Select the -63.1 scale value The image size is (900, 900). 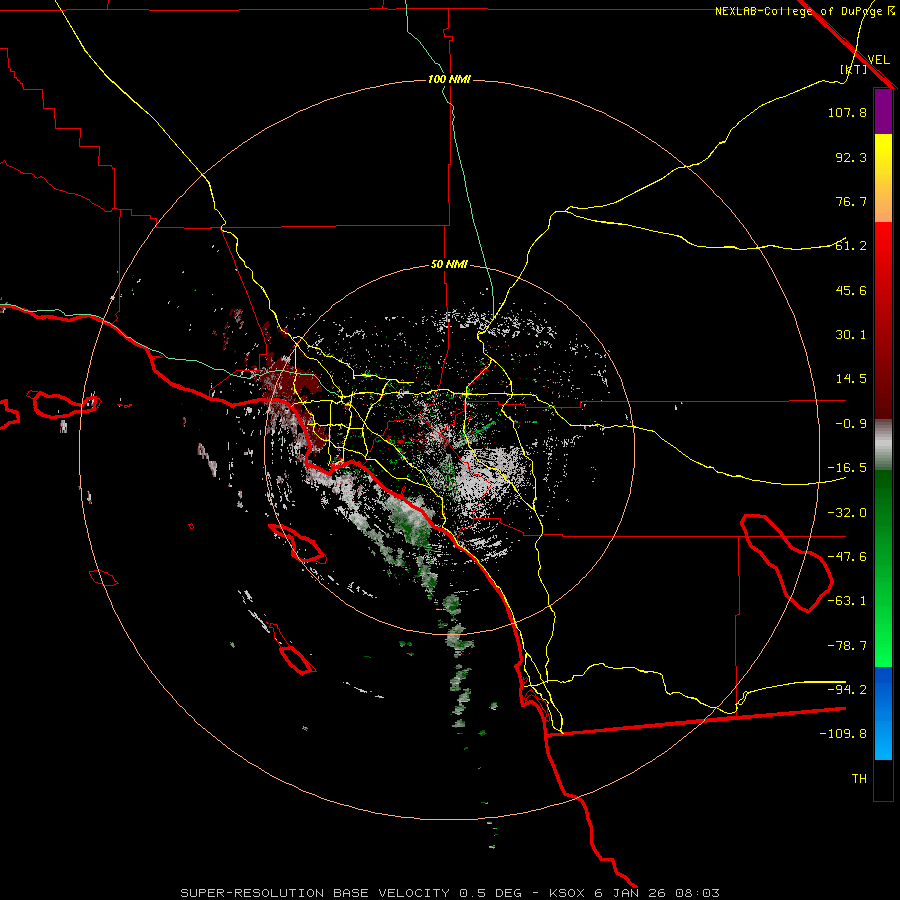pos(847,601)
